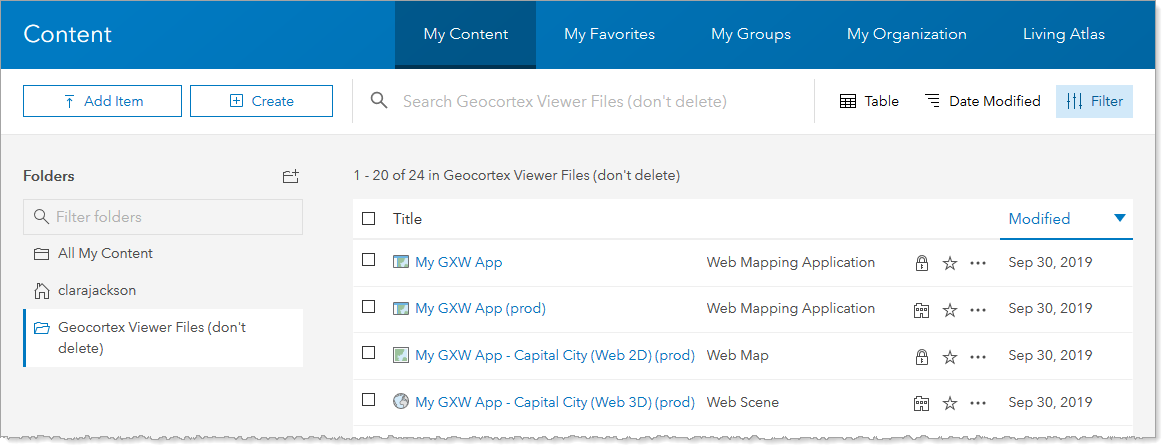Favorite My GXW App (prod) with the star
1162x445 pixels.
coord(950,310)
